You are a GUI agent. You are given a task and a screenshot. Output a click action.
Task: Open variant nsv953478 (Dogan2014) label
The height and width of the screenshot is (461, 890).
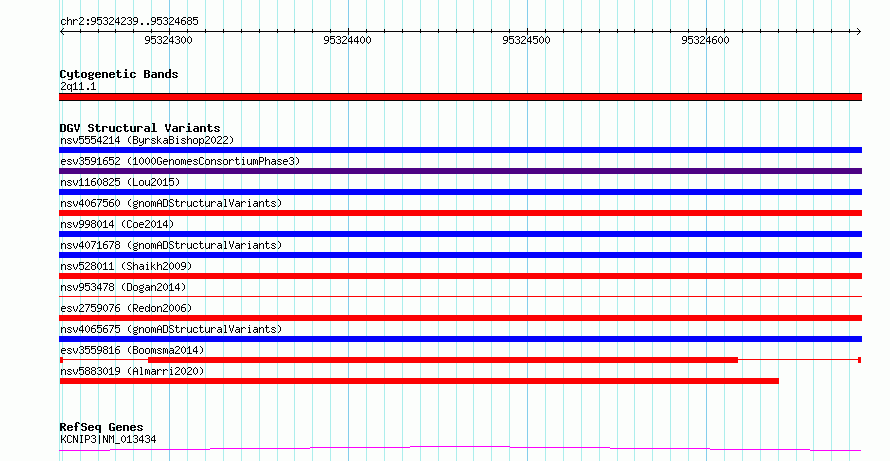coord(123,287)
